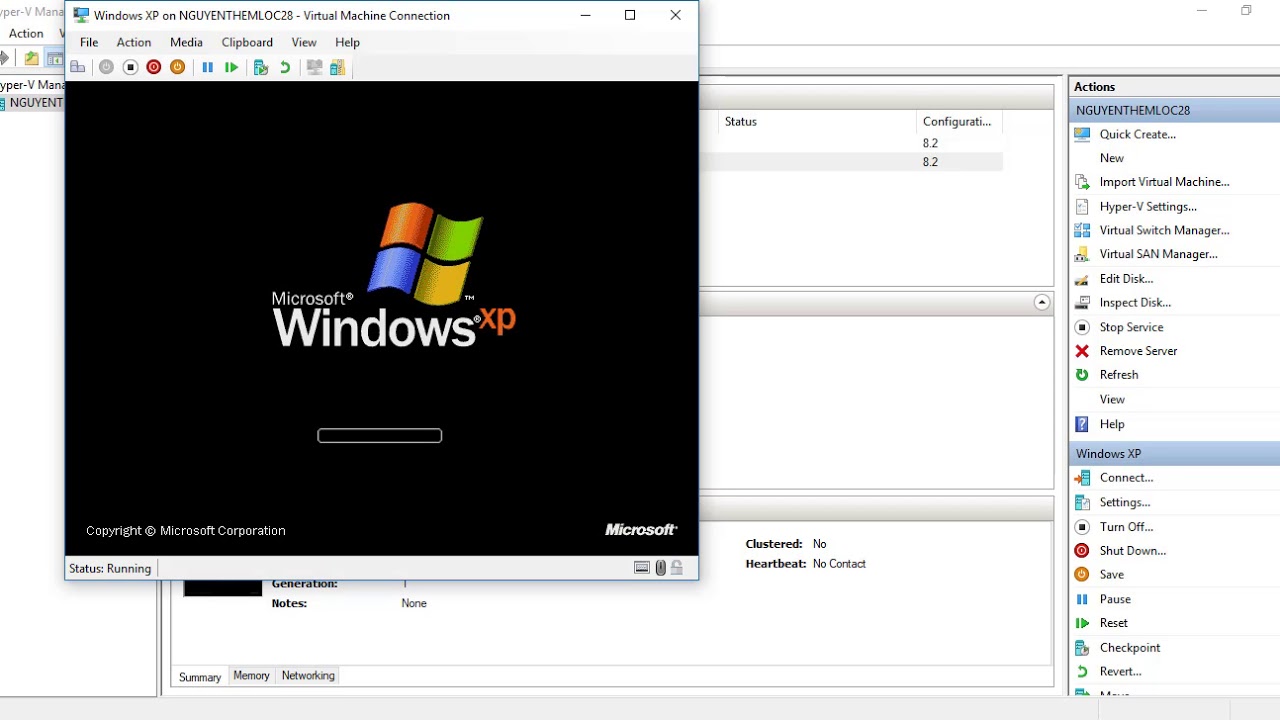
Task: Open View menu in VM Connection window
Action: pyautogui.click(x=304, y=42)
